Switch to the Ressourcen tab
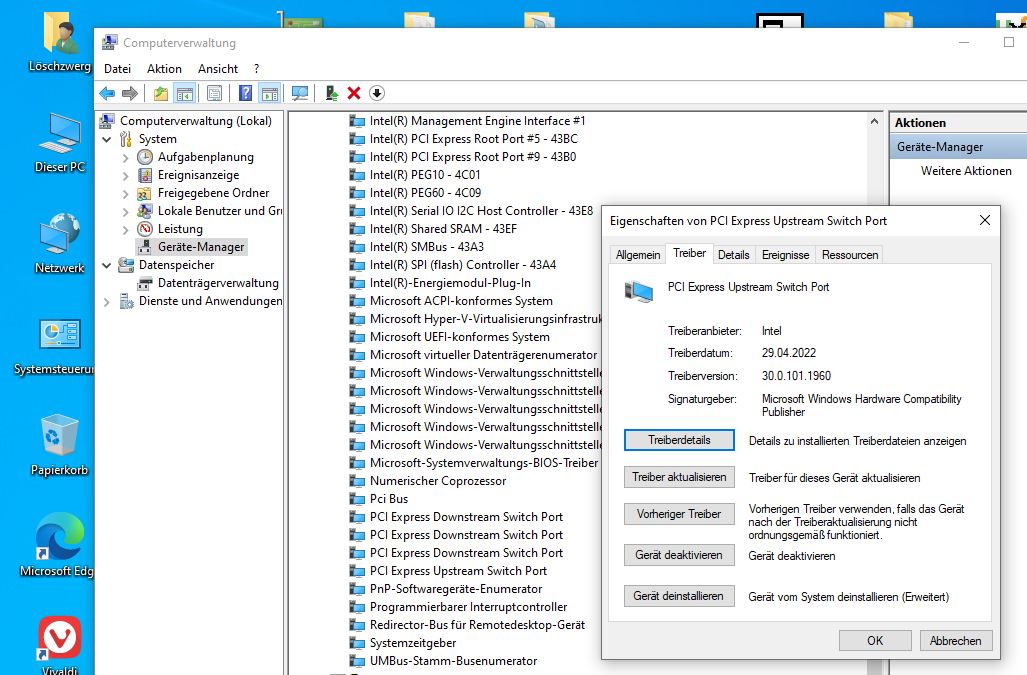This screenshot has height=675, width=1027. pyautogui.click(x=850, y=255)
